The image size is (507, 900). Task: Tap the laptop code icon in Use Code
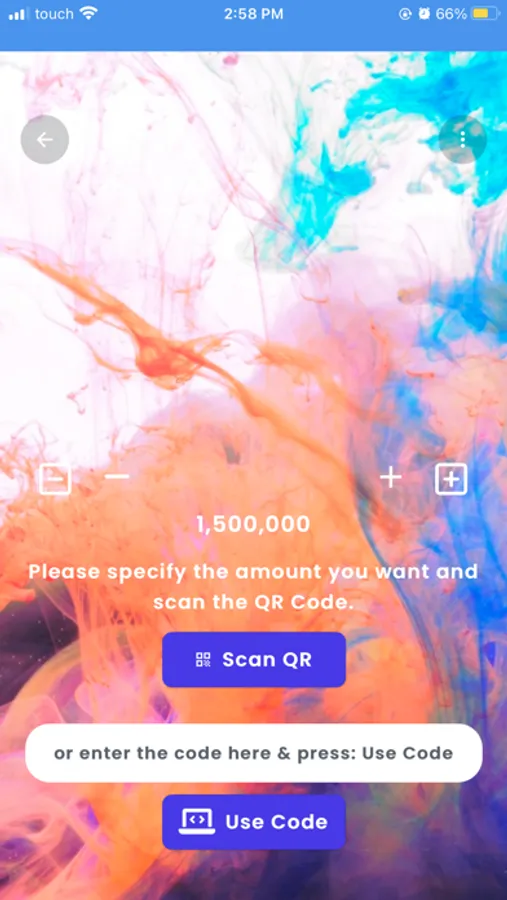197,821
